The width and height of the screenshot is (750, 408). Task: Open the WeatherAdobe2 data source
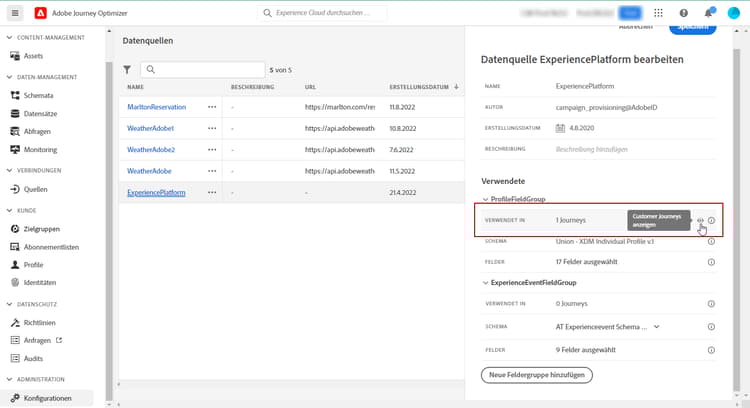tap(151, 150)
